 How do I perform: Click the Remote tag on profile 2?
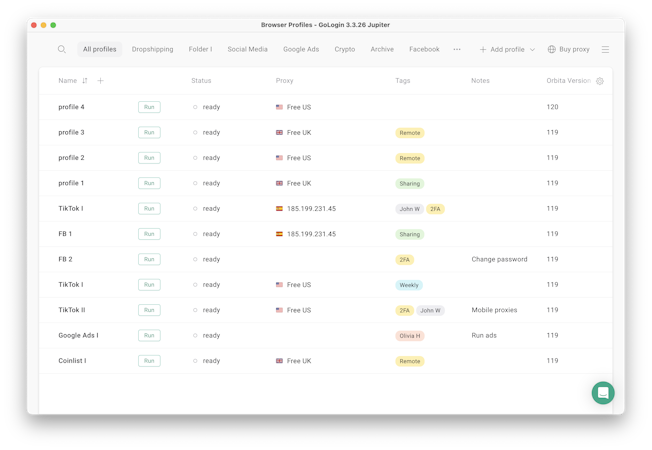point(410,158)
